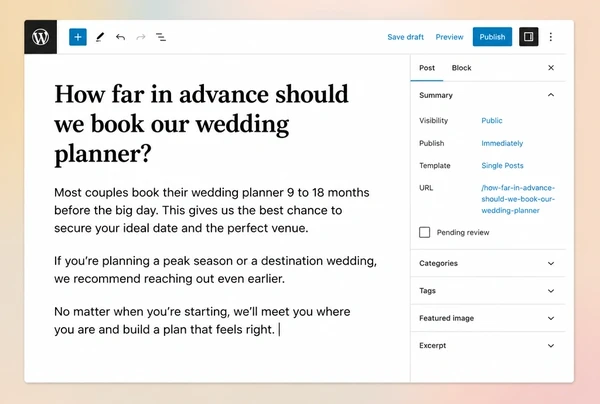The image size is (600, 404).
Task: Expand the Tags panel
Action: [488, 291]
